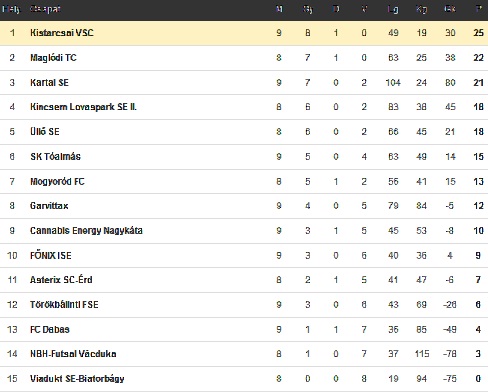Open the Kistarcsai VSC team link

[62, 33]
